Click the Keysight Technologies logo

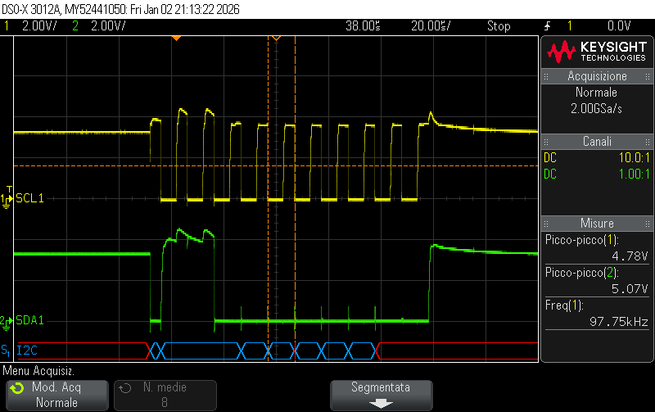[x=597, y=51]
